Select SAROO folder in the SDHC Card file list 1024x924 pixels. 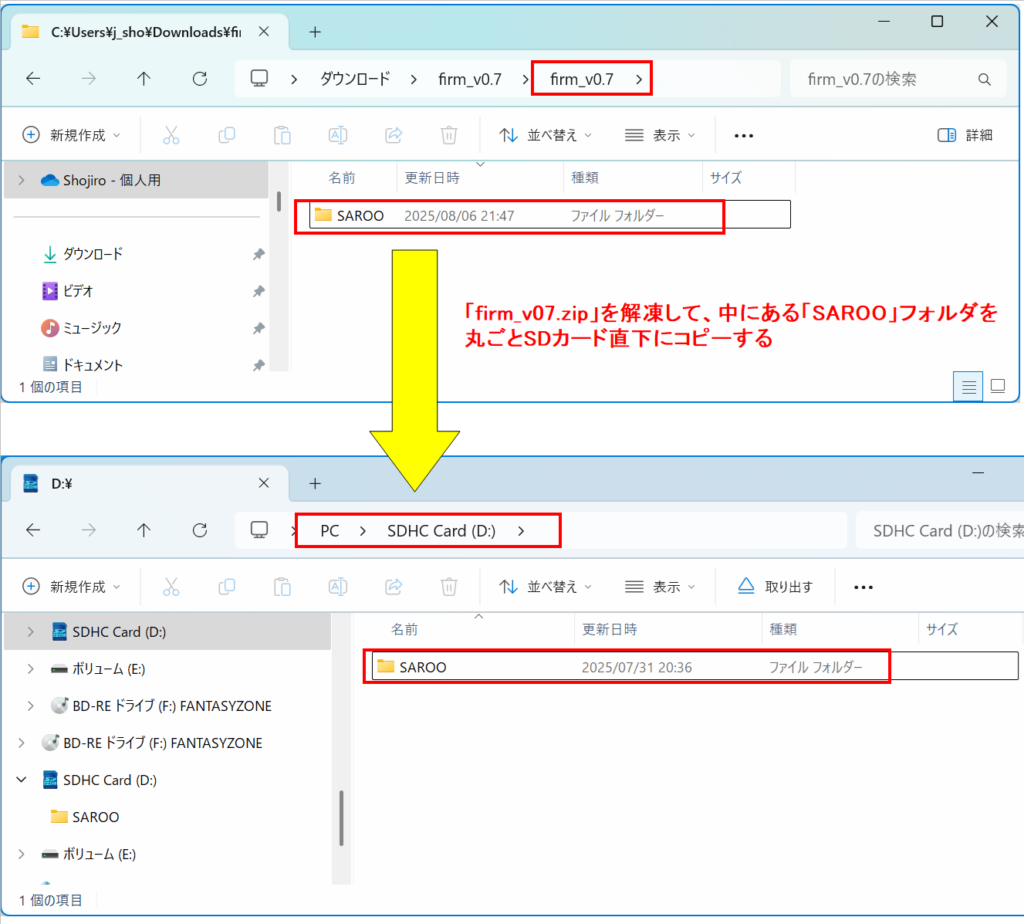pyautogui.click(x=422, y=667)
